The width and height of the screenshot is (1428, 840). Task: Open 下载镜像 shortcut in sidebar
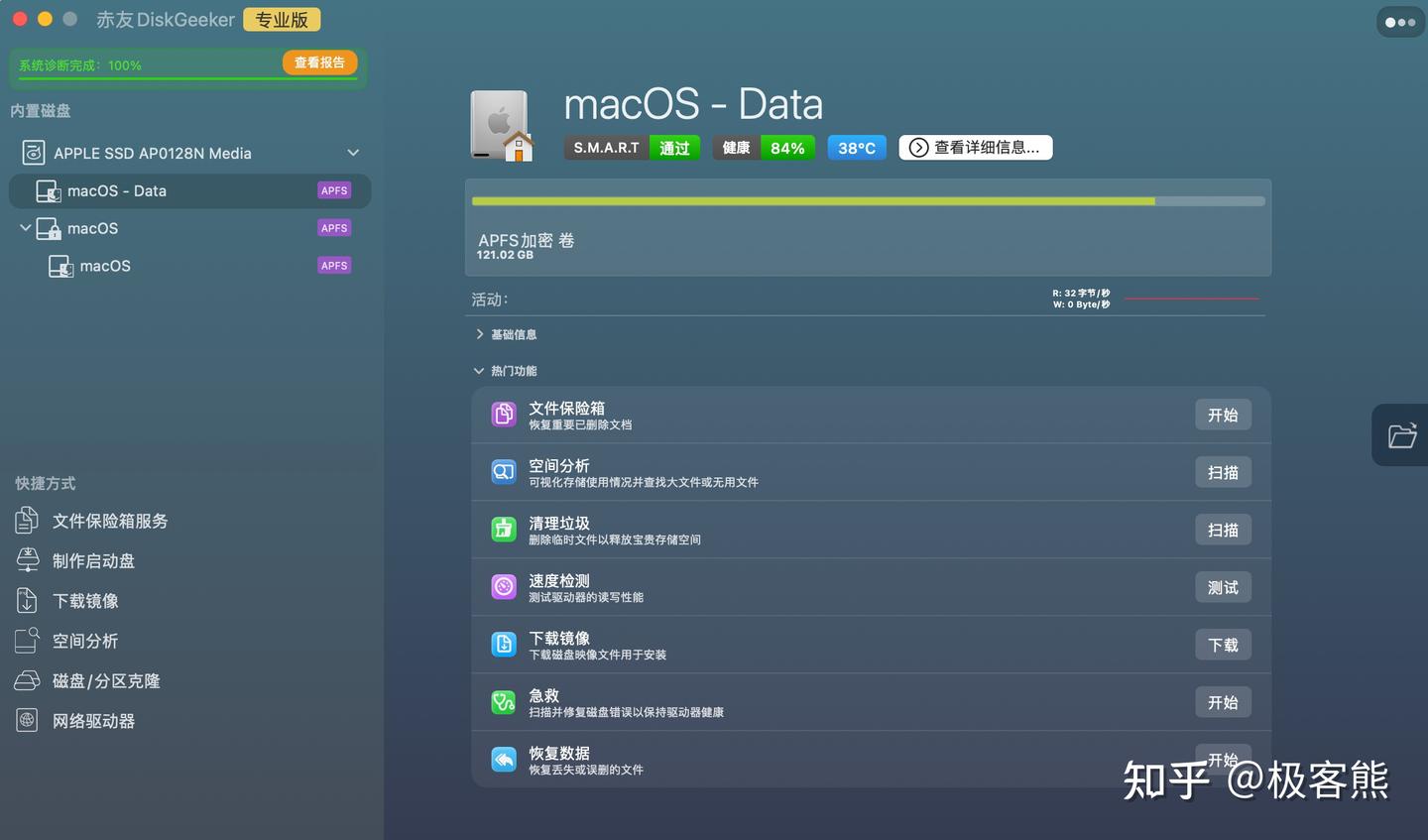tap(67, 601)
